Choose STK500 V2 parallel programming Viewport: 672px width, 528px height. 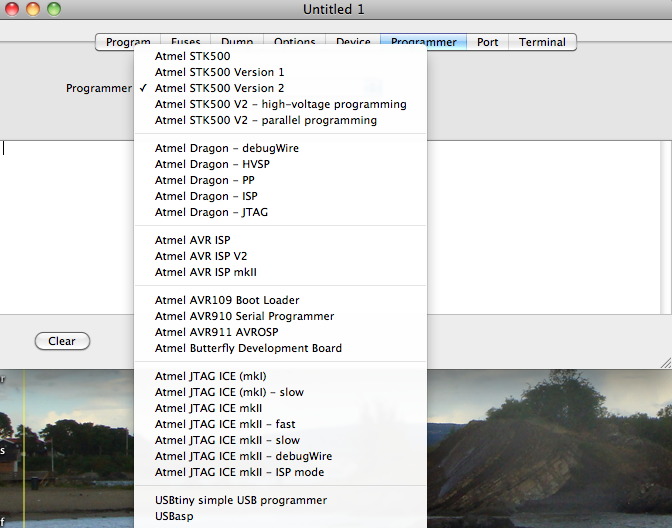281,120
